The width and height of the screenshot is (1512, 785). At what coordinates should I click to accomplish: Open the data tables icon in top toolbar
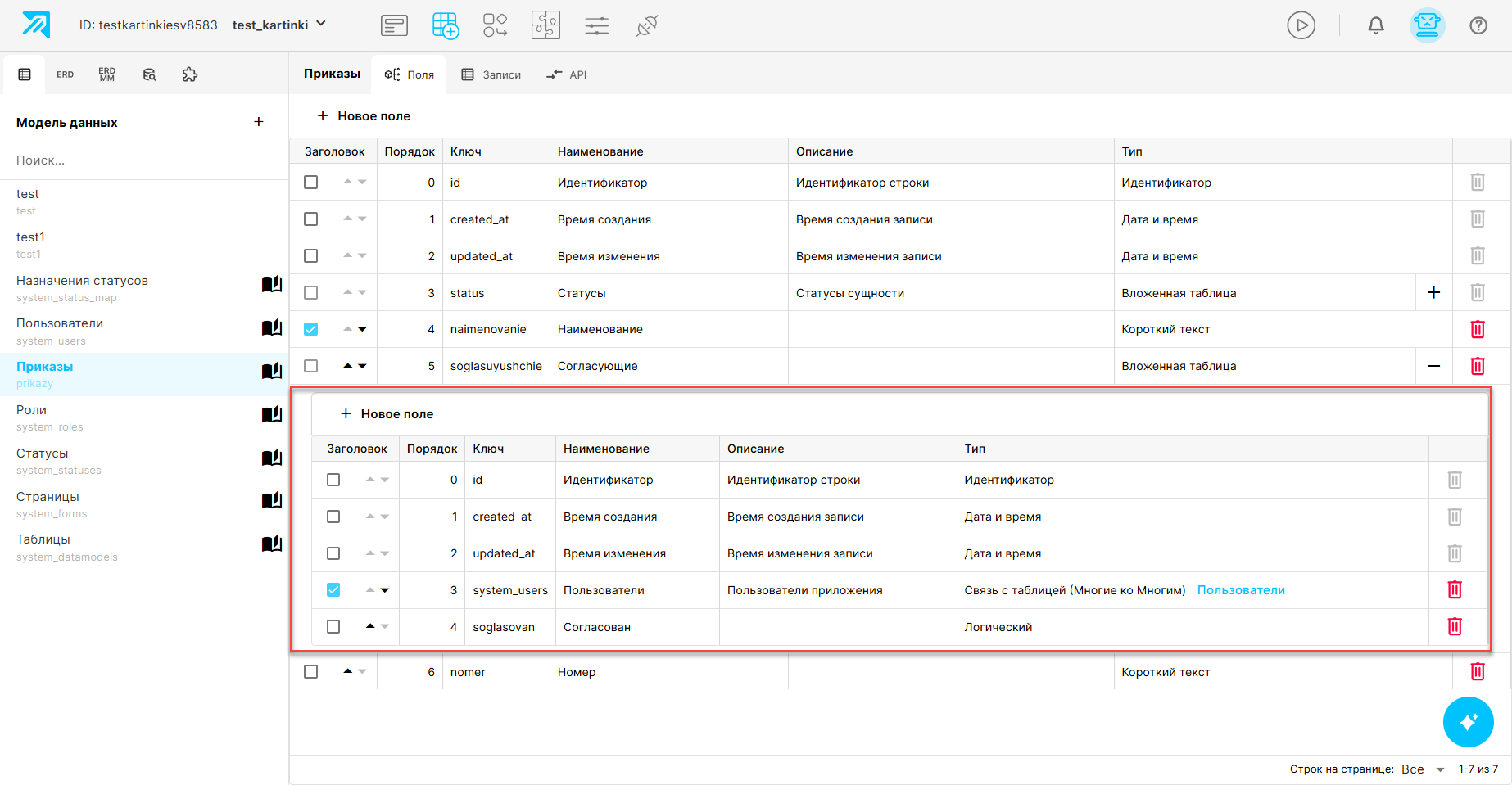point(446,25)
